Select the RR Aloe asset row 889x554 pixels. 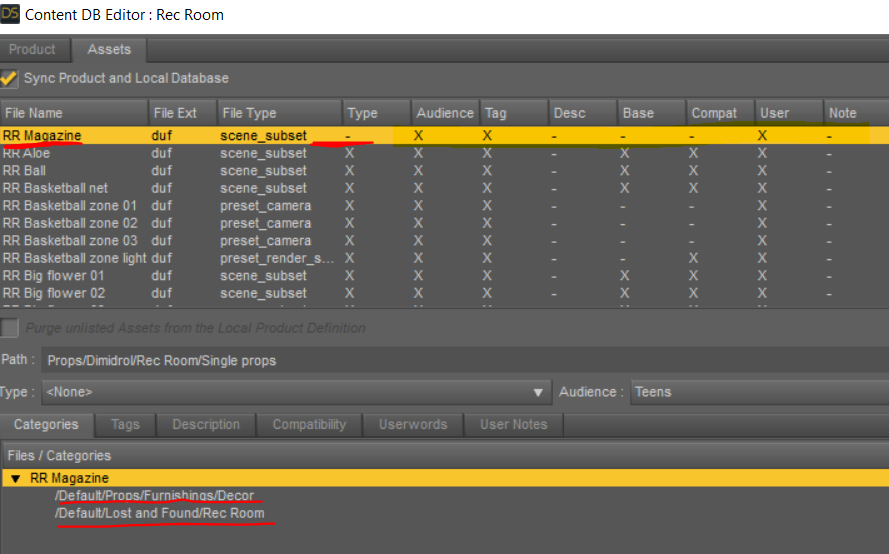pyautogui.click(x=444, y=153)
